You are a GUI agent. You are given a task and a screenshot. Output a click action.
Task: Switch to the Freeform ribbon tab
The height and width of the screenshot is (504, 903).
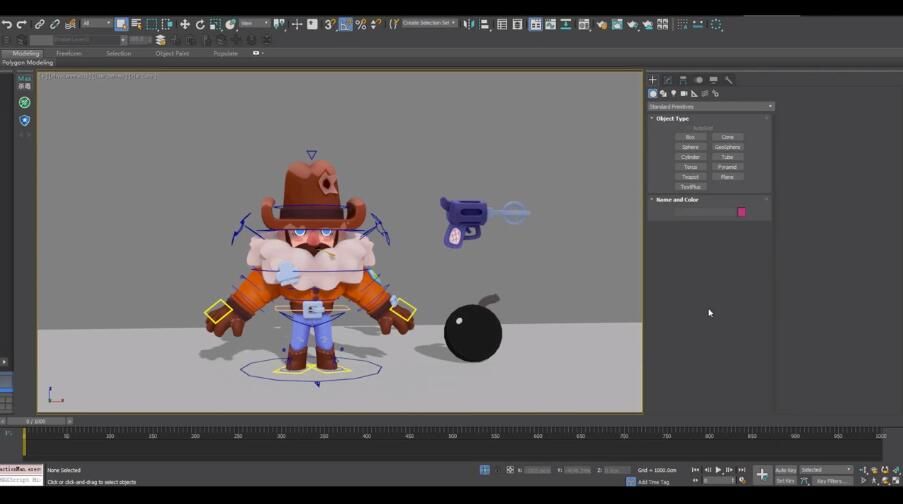pos(69,53)
